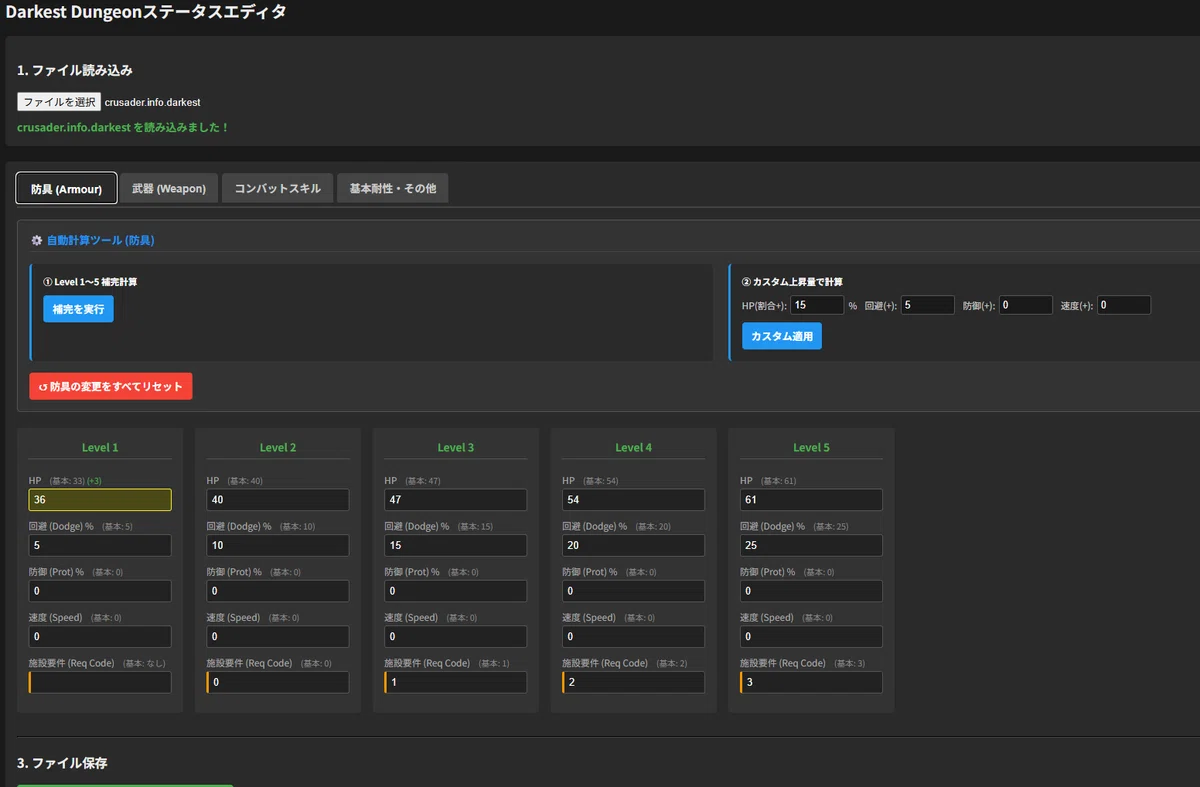The height and width of the screenshot is (787, 1200).
Task: Click the 1. ファイル読み込み heading
Action: (x=75, y=70)
